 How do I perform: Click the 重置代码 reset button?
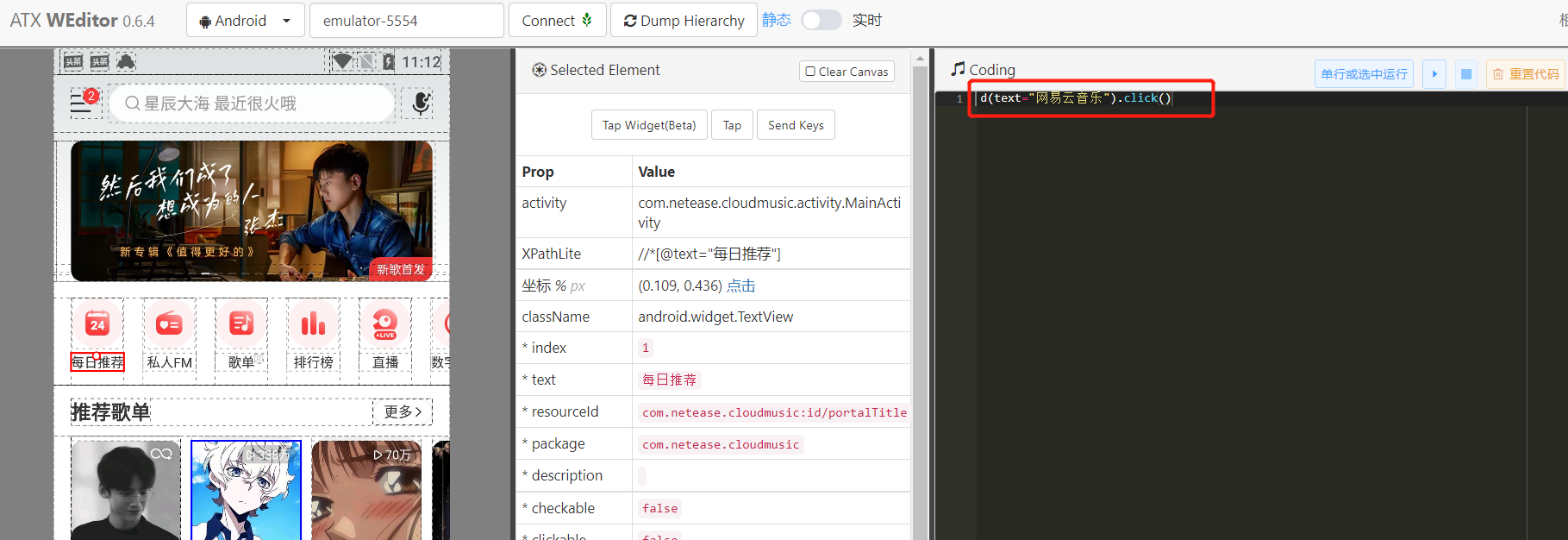pos(1526,74)
